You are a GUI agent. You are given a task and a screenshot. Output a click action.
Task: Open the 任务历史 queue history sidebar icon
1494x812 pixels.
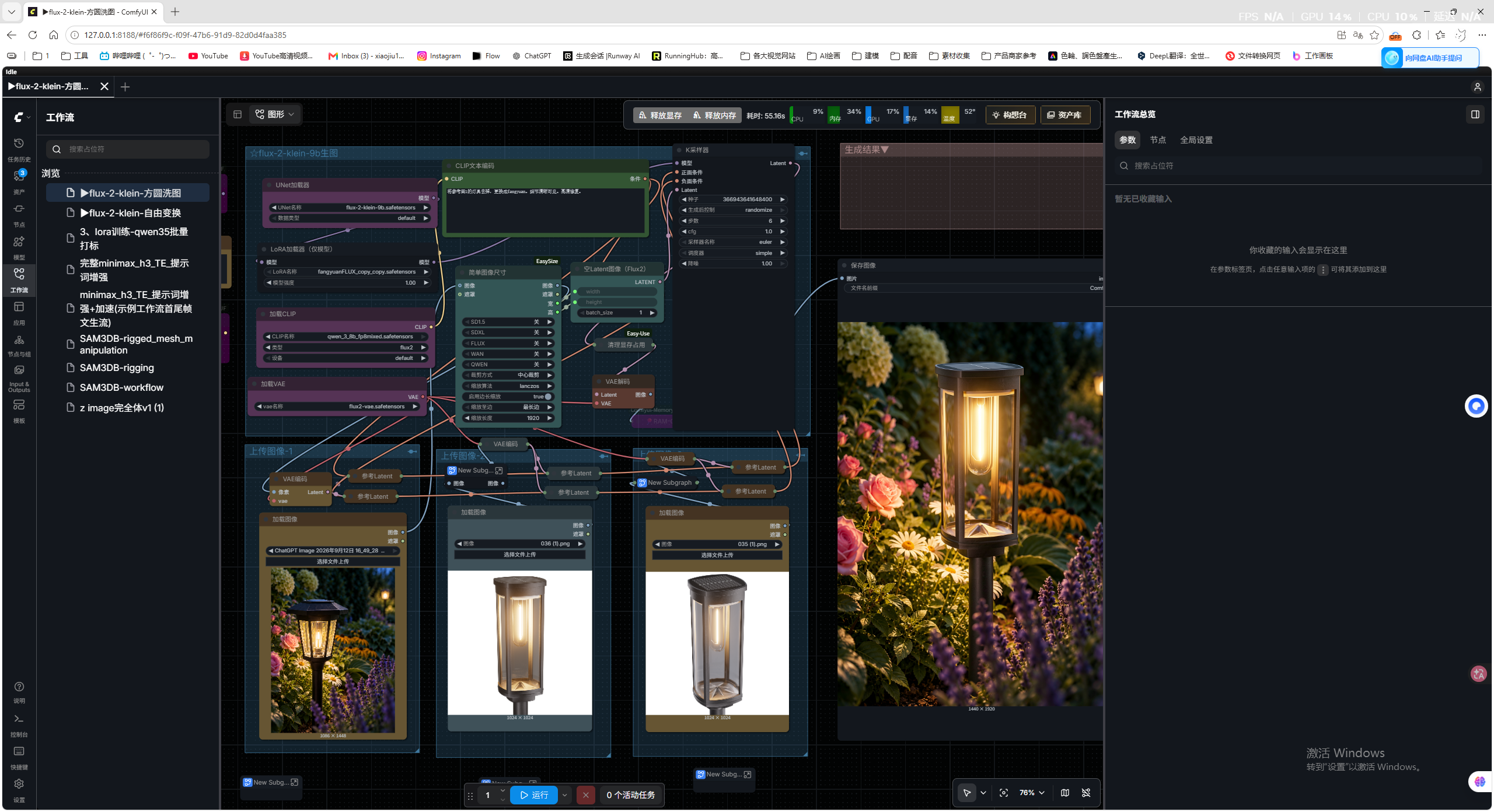pyautogui.click(x=19, y=149)
